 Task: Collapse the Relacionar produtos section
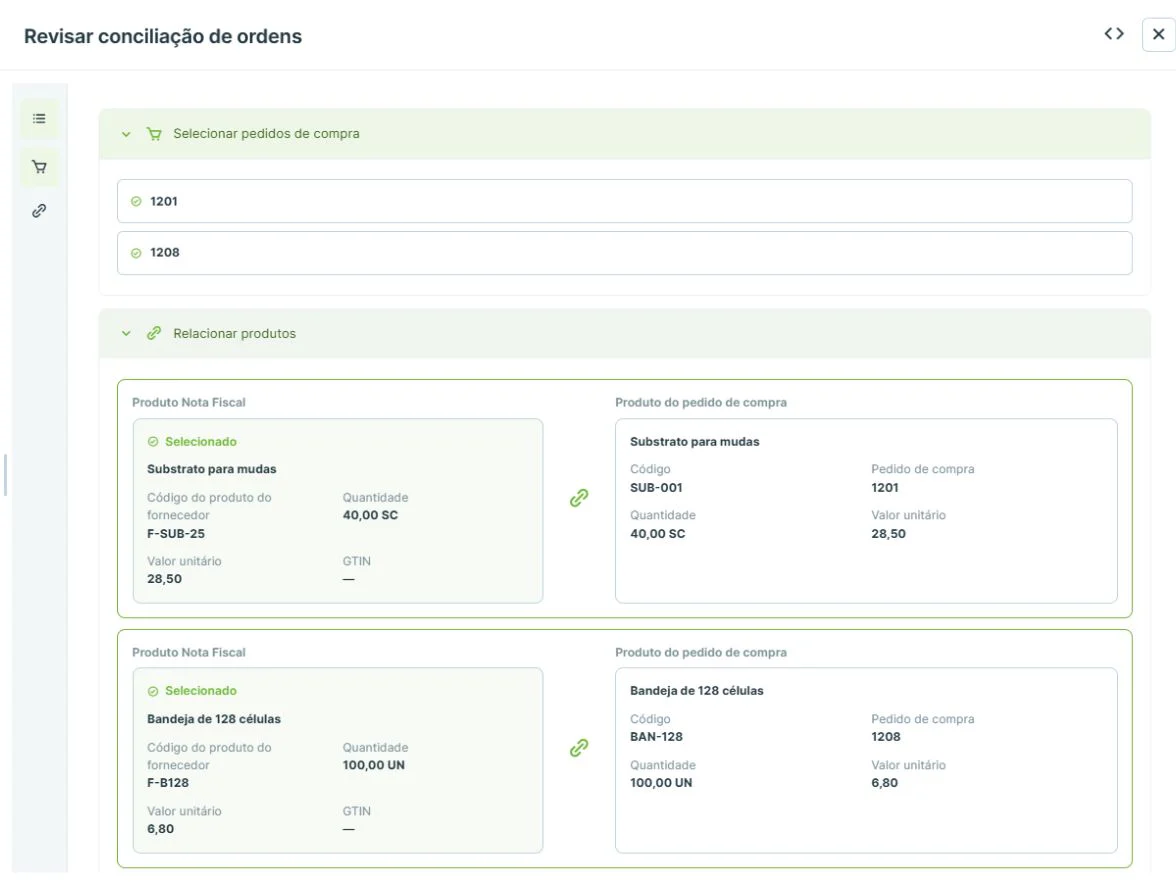pos(126,334)
